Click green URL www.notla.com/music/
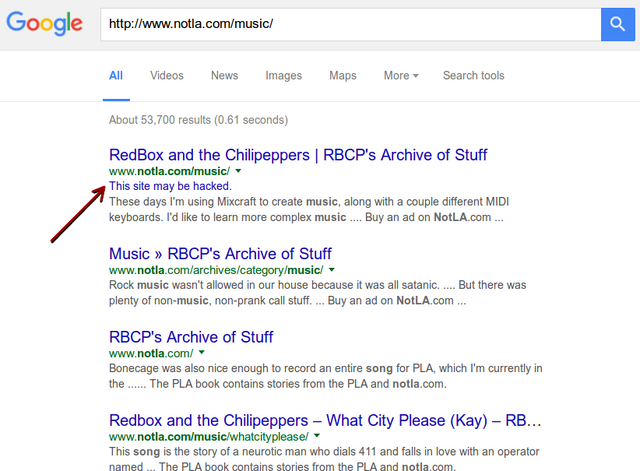Viewport: 640px width, 471px height. tap(169, 171)
